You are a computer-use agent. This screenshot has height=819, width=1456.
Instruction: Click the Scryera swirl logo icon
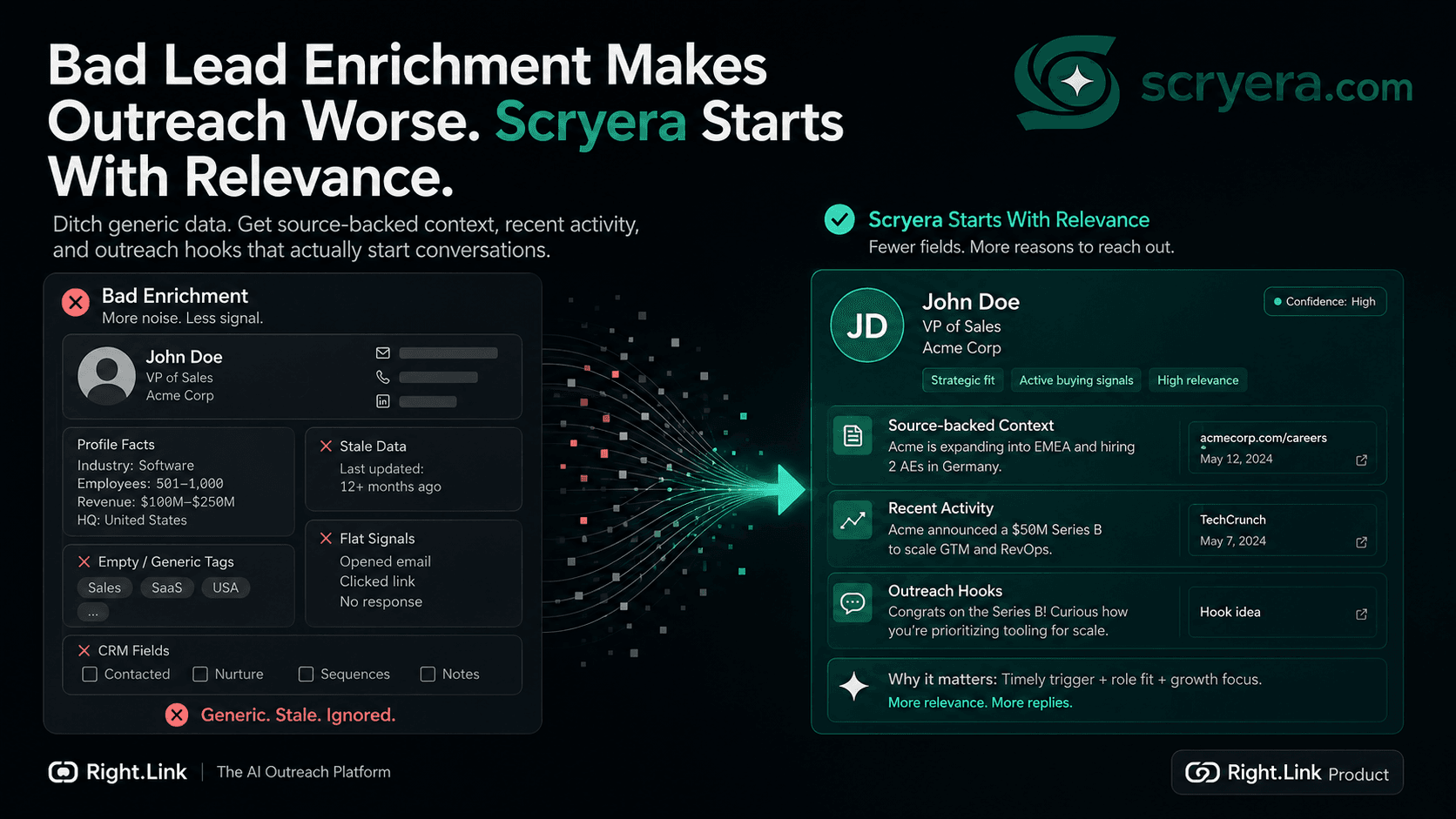point(1067,82)
